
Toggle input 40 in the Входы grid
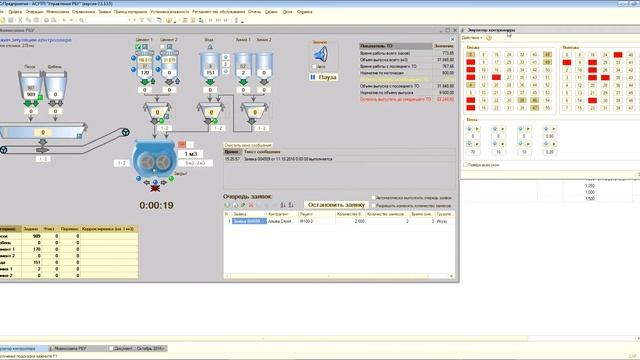pos(534,54)
